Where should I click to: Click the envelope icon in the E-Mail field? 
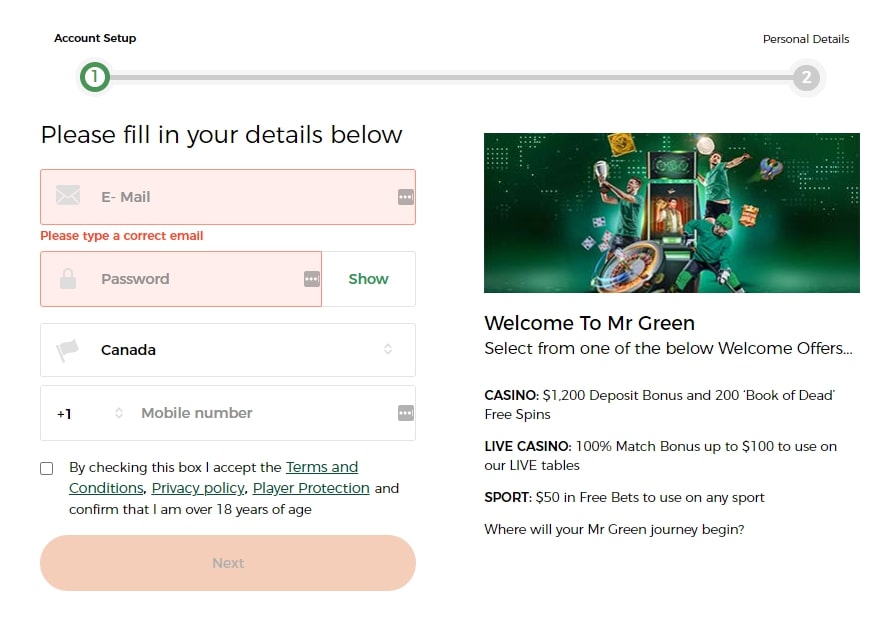point(66,196)
